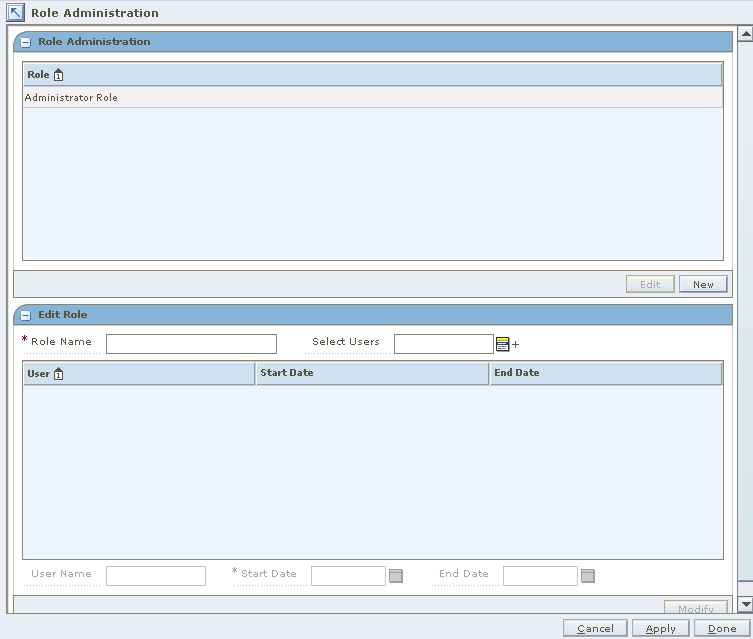
Task: Focus the Select Users input field
Action: click(444, 344)
